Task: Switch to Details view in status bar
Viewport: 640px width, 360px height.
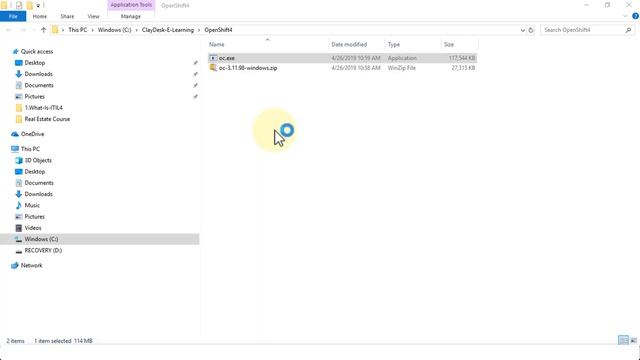Action: click(623, 340)
